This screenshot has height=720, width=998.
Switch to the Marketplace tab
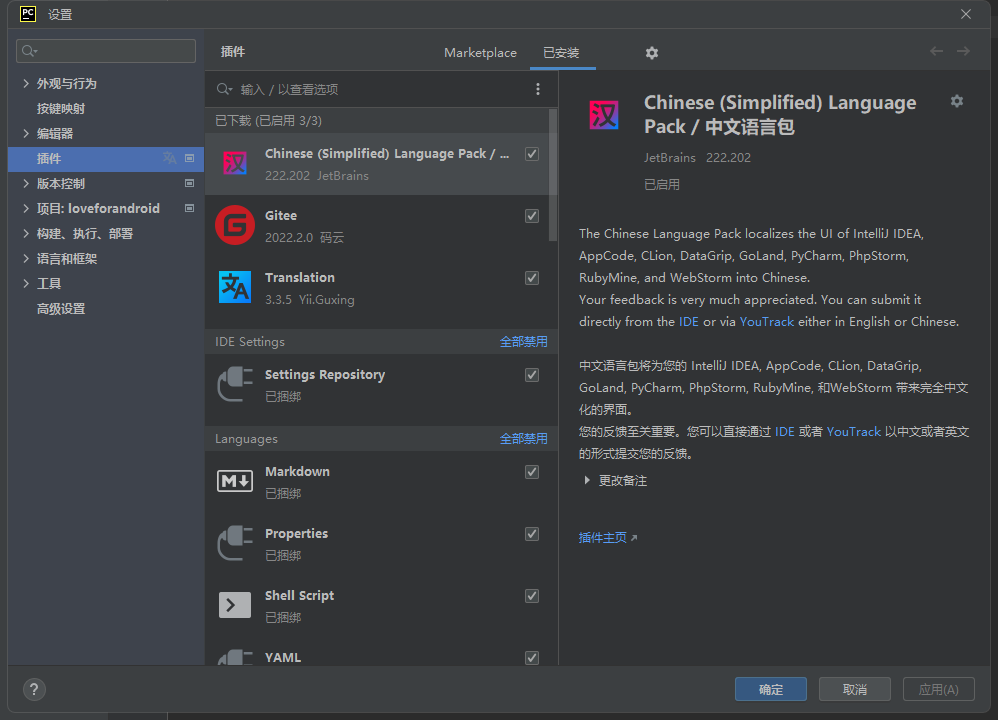pos(481,53)
